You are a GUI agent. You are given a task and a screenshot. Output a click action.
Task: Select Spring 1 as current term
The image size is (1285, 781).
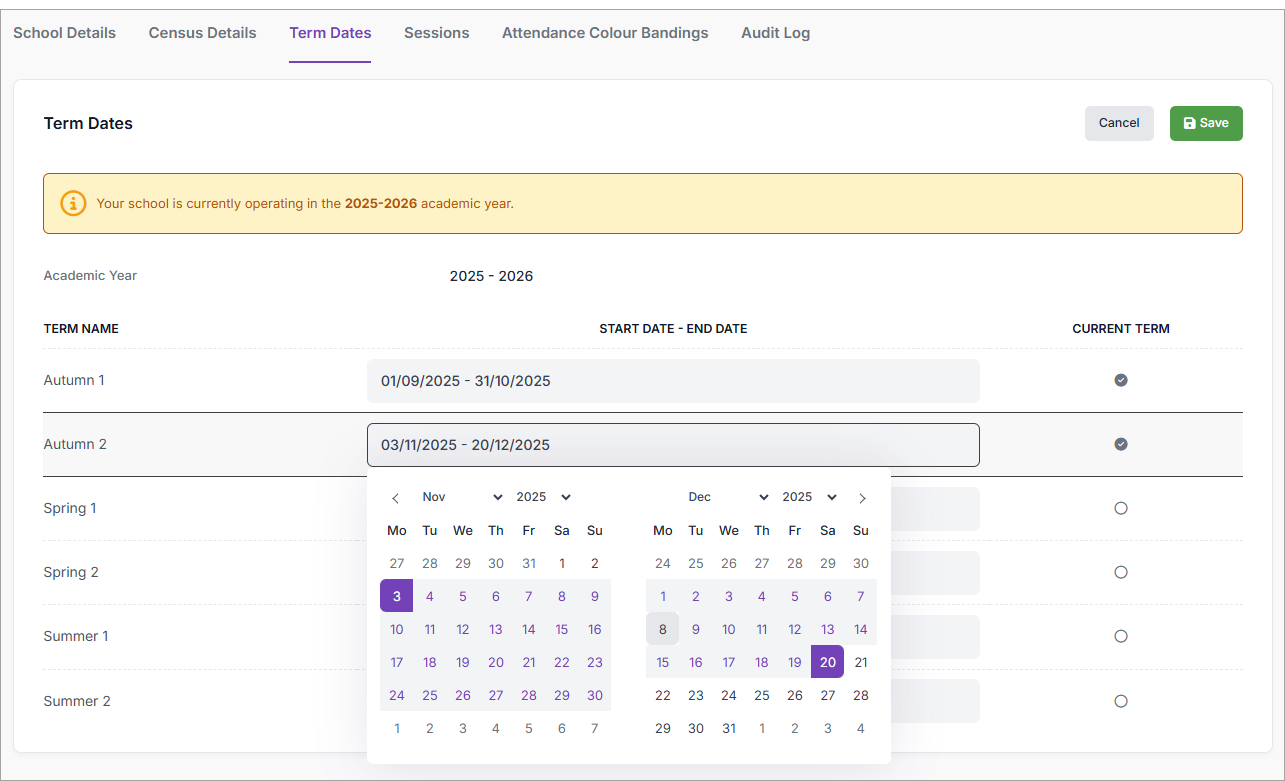[1120, 508]
